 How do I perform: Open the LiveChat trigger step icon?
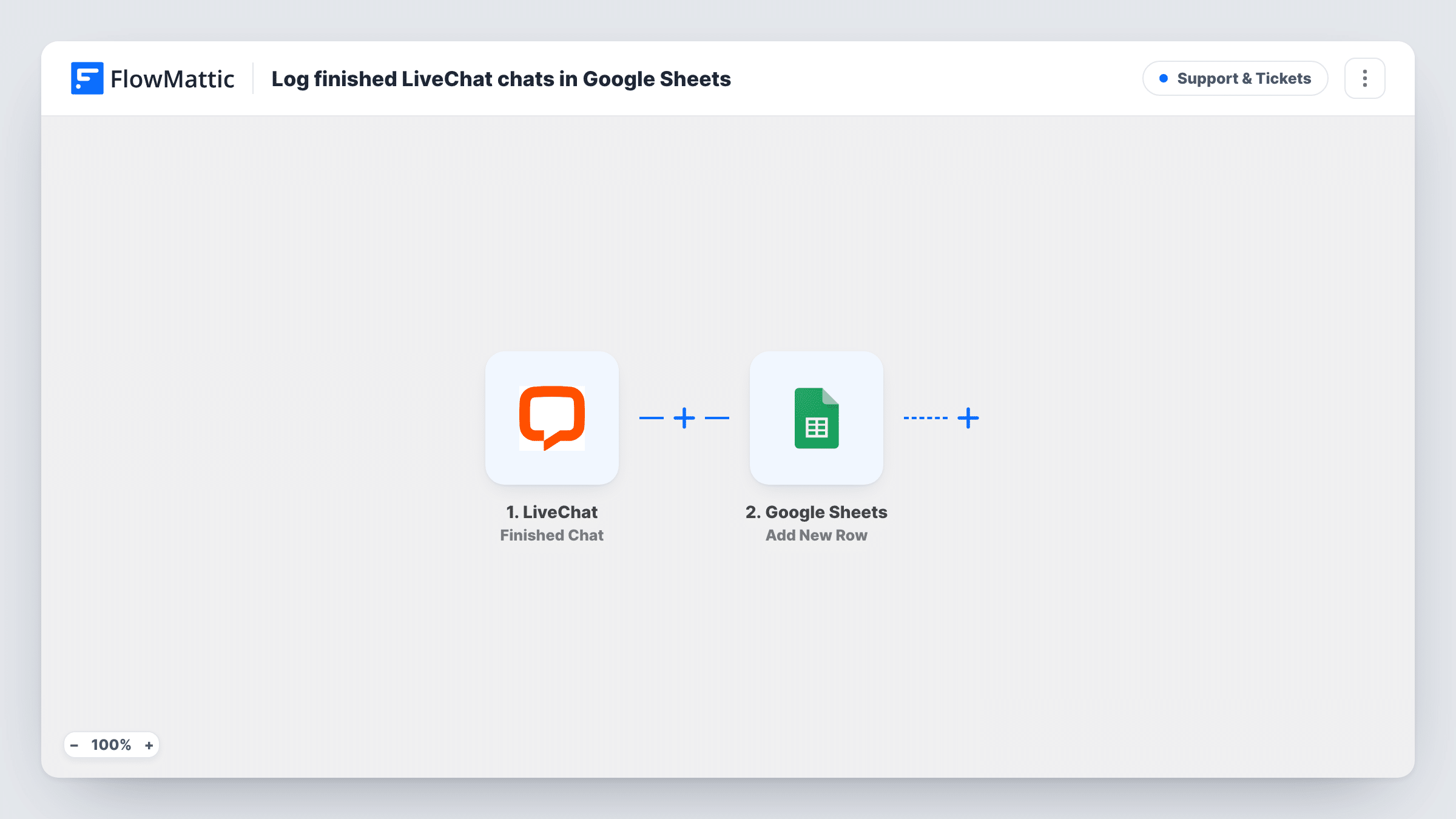[552, 418]
